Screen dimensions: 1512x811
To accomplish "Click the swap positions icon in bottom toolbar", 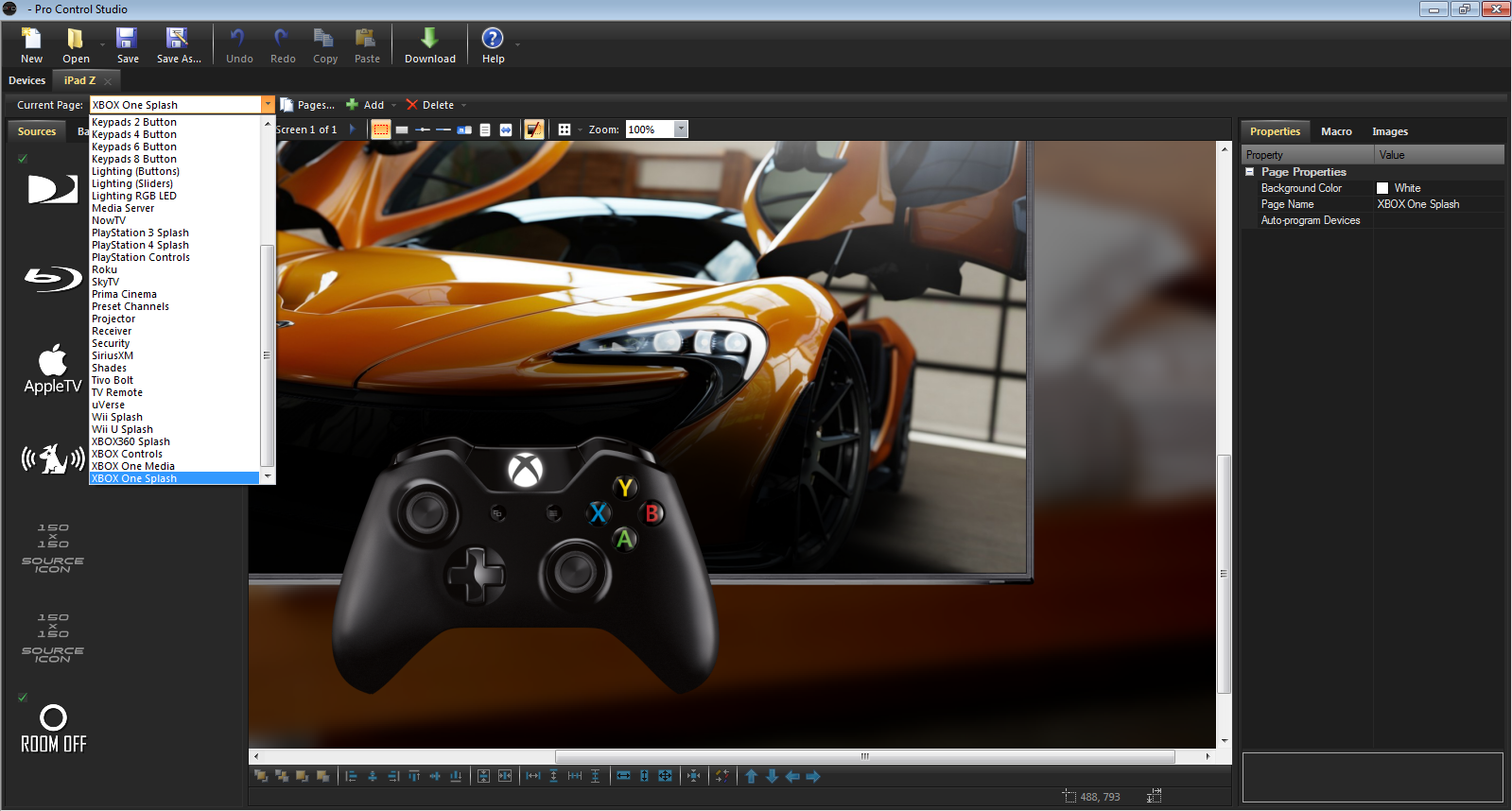I will (721, 776).
